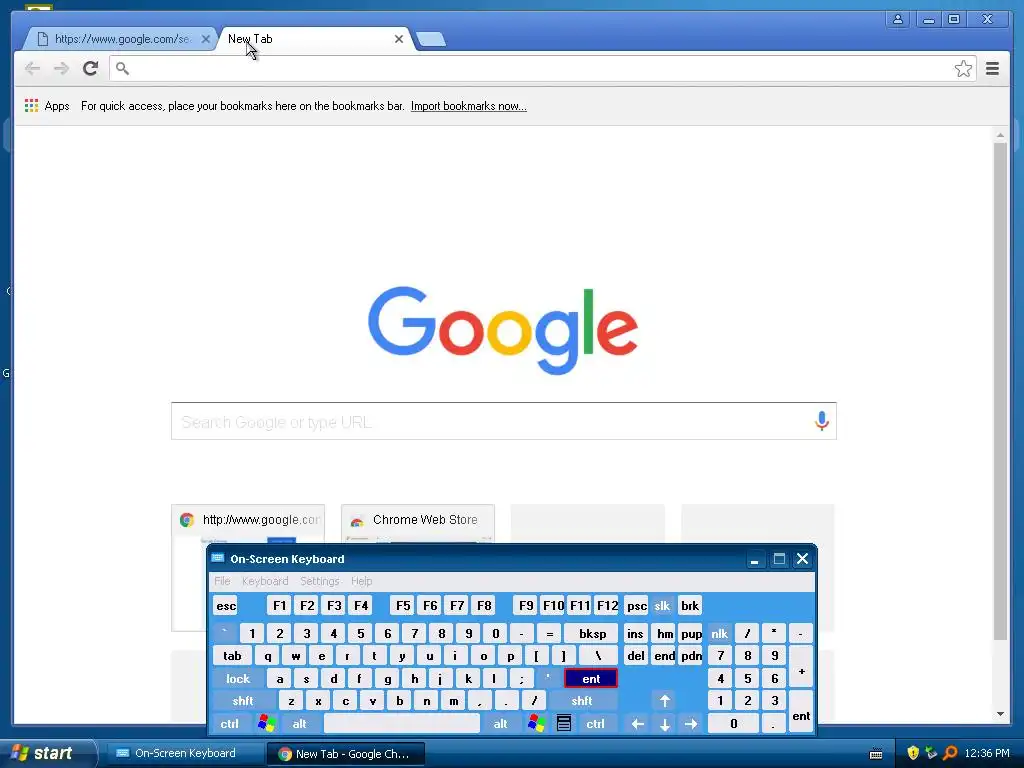Click the right Windows logo key
This screenshot has height=768, width=1024.
536,724
